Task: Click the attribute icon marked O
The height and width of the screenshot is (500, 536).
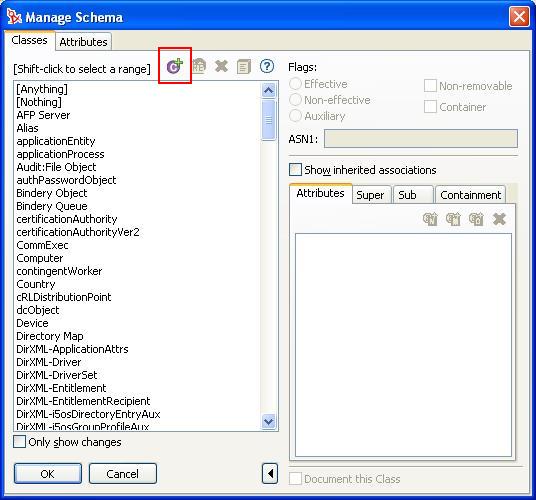Action: click(476, 219)
